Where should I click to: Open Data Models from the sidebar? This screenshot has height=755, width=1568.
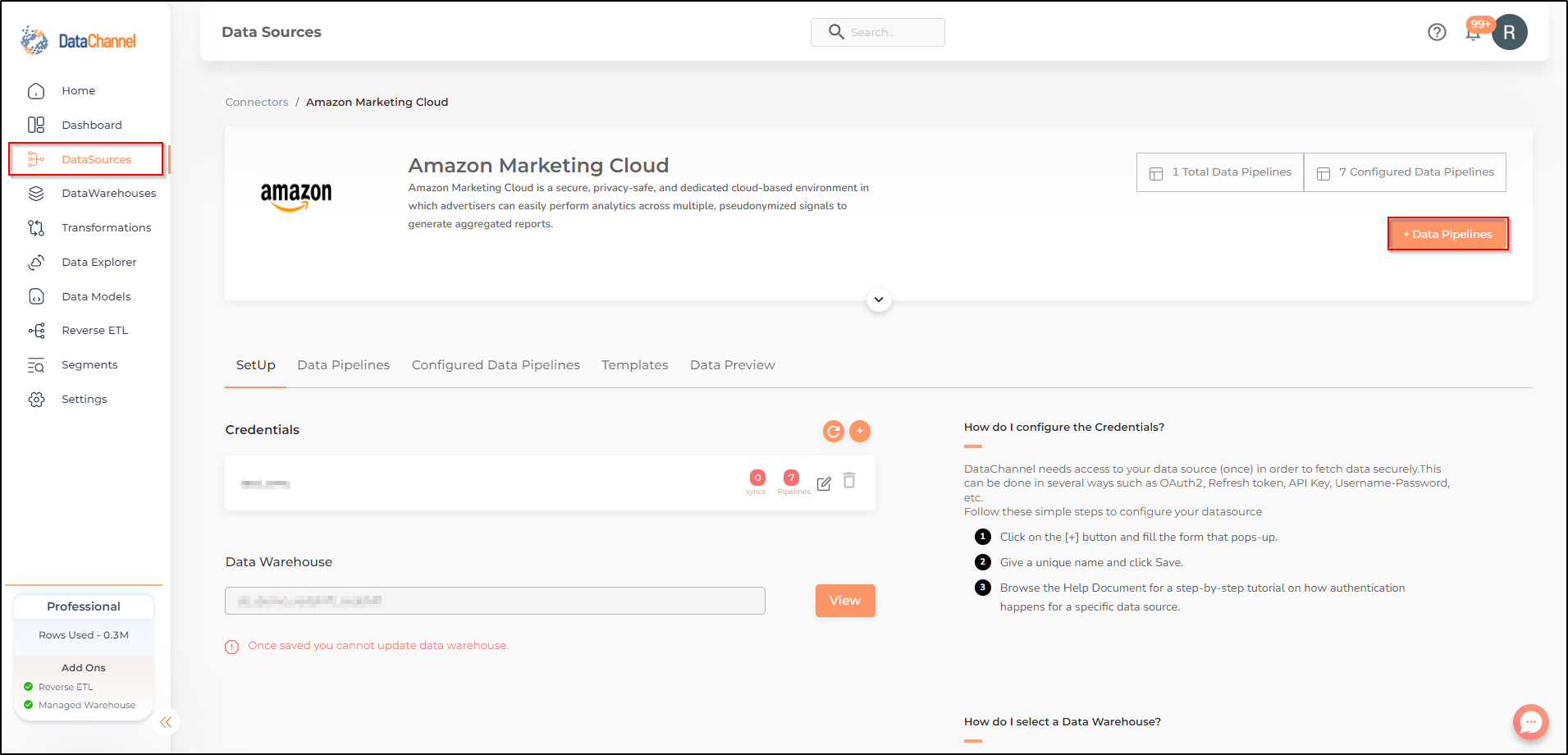click(96, 296)
